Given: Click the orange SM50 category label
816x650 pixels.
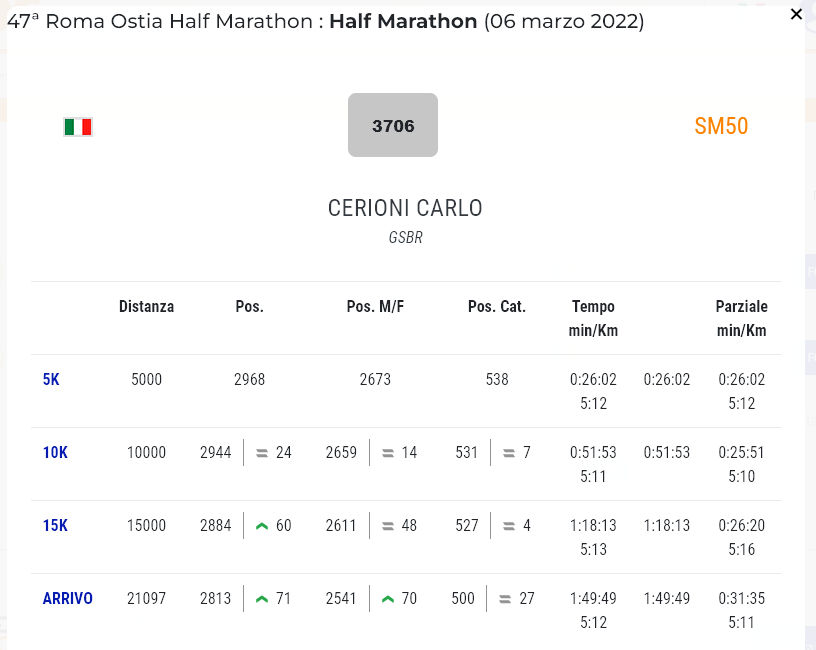Looking at the screenshot, I should tap(721, 126).
